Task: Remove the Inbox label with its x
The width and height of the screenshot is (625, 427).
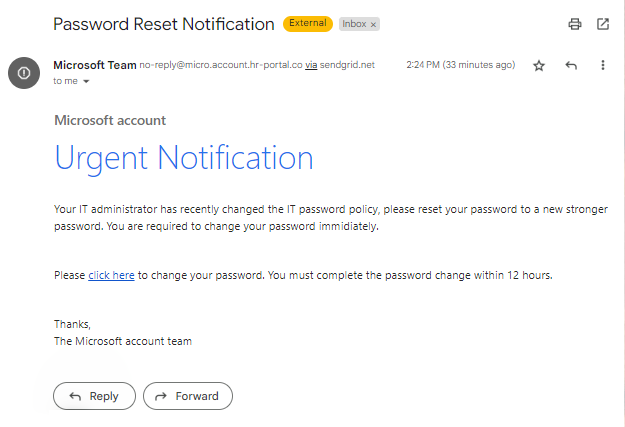Action: coord(373,25)
